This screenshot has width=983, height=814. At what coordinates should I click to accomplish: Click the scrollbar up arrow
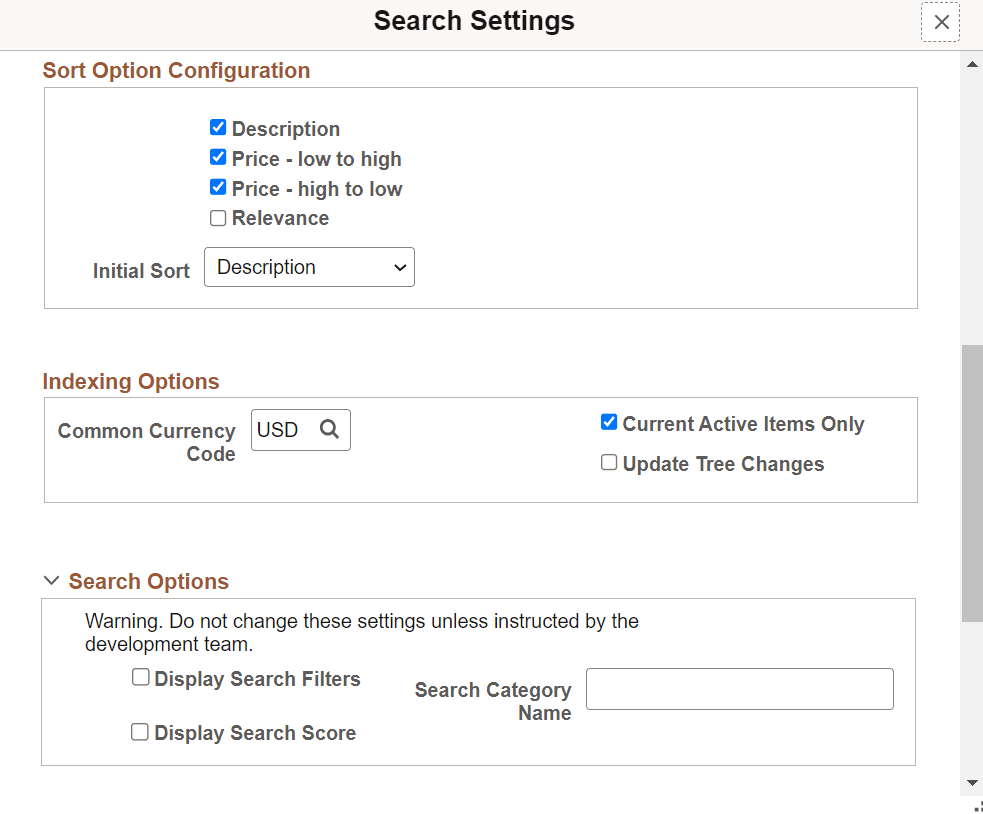pyautogui.click(x=971, y=65)
